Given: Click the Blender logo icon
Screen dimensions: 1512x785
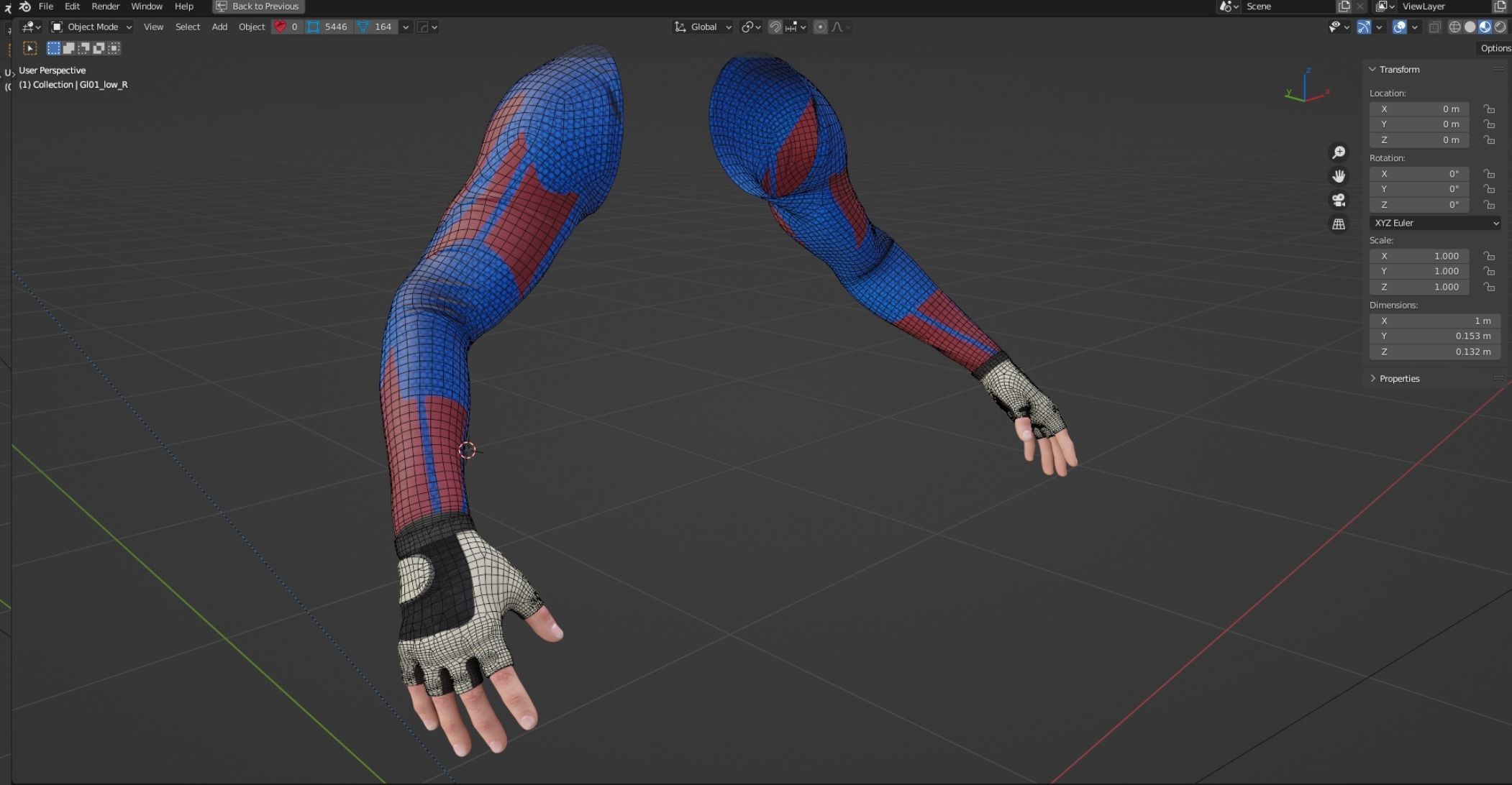Looking at the screenshot, I should click(x=24, y=6).
